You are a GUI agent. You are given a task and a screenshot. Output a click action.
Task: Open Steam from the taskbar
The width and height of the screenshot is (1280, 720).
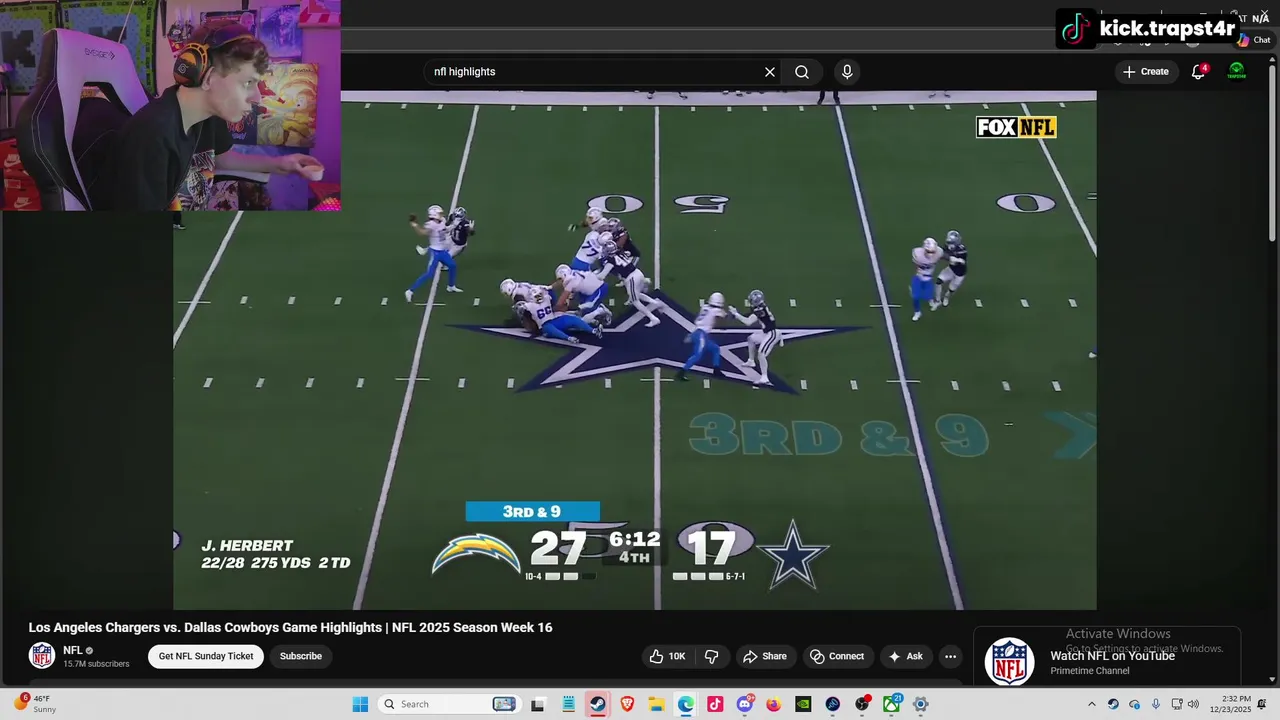click(x=597, y=704)
